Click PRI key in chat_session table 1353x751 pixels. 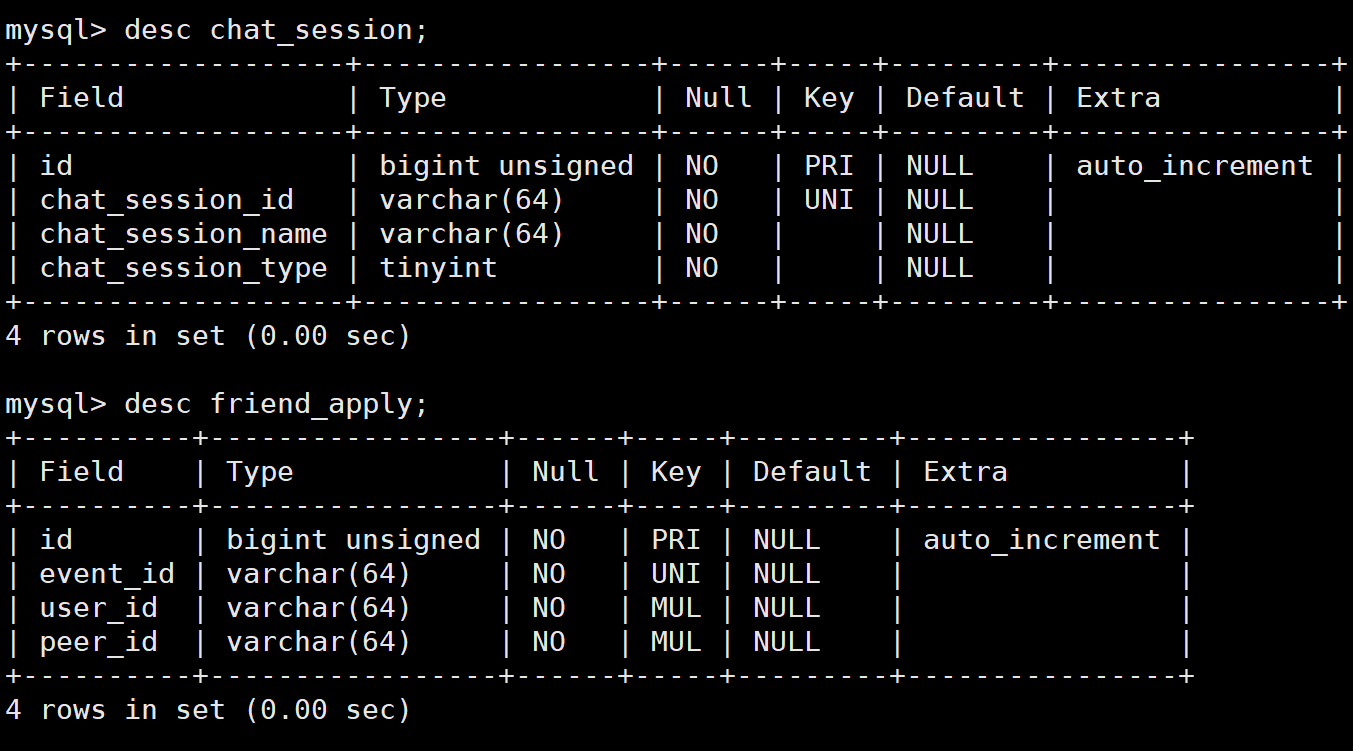click(x=829, y=166)
